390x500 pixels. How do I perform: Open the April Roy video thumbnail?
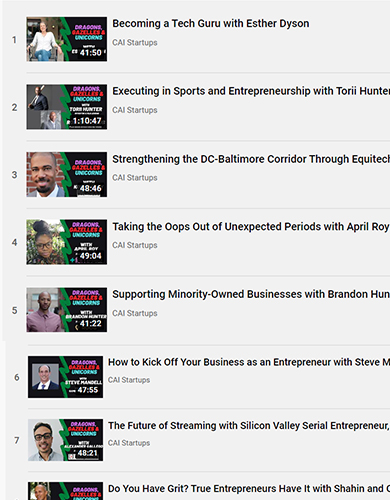tap(67, 242)
